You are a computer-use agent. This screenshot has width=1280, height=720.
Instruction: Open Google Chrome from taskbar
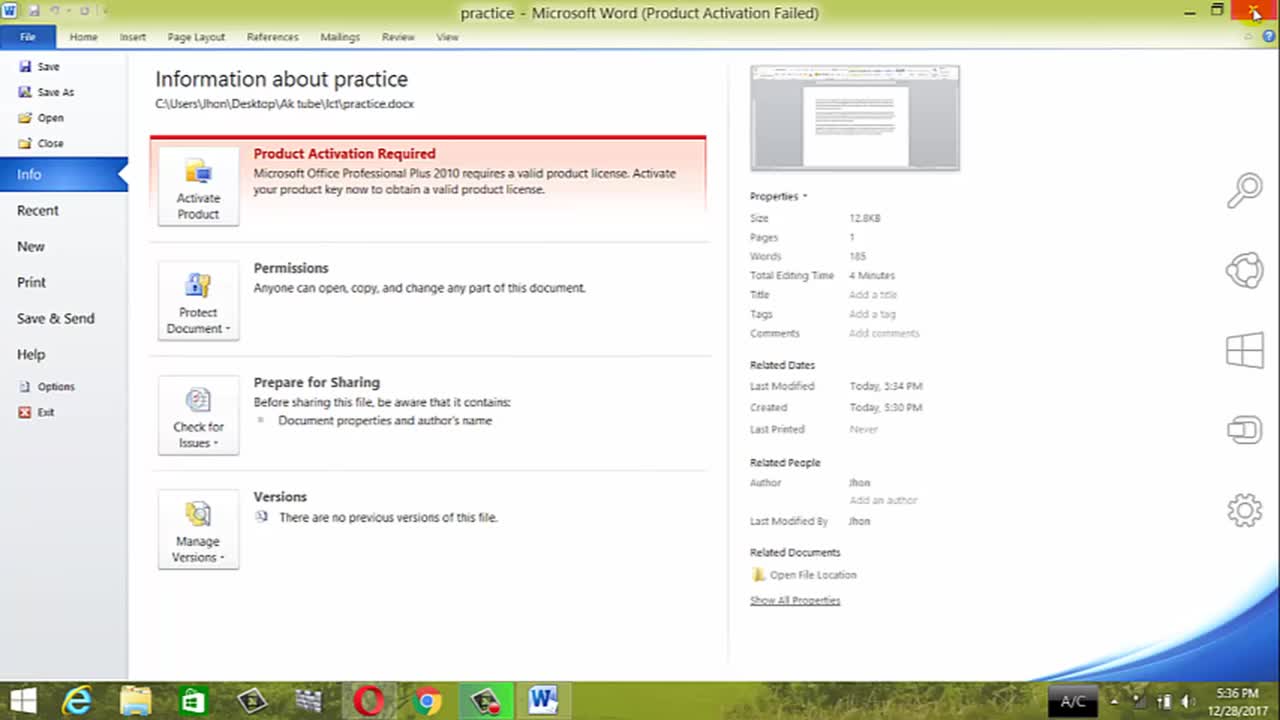click(427, 701)
